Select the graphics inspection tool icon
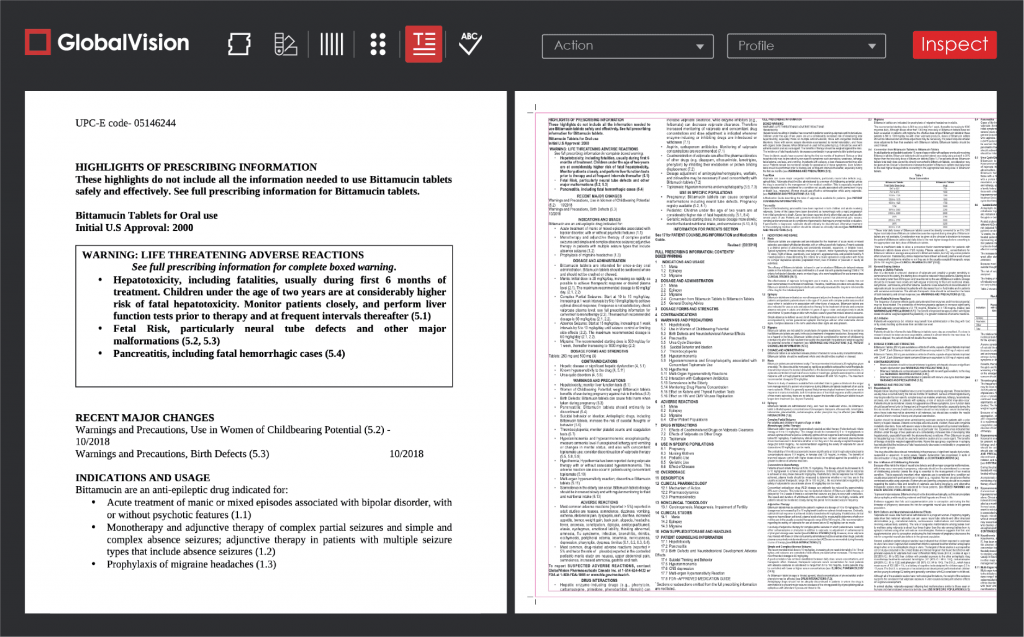The height and width of the screenshot is (637, 1024). pos(238,44)
